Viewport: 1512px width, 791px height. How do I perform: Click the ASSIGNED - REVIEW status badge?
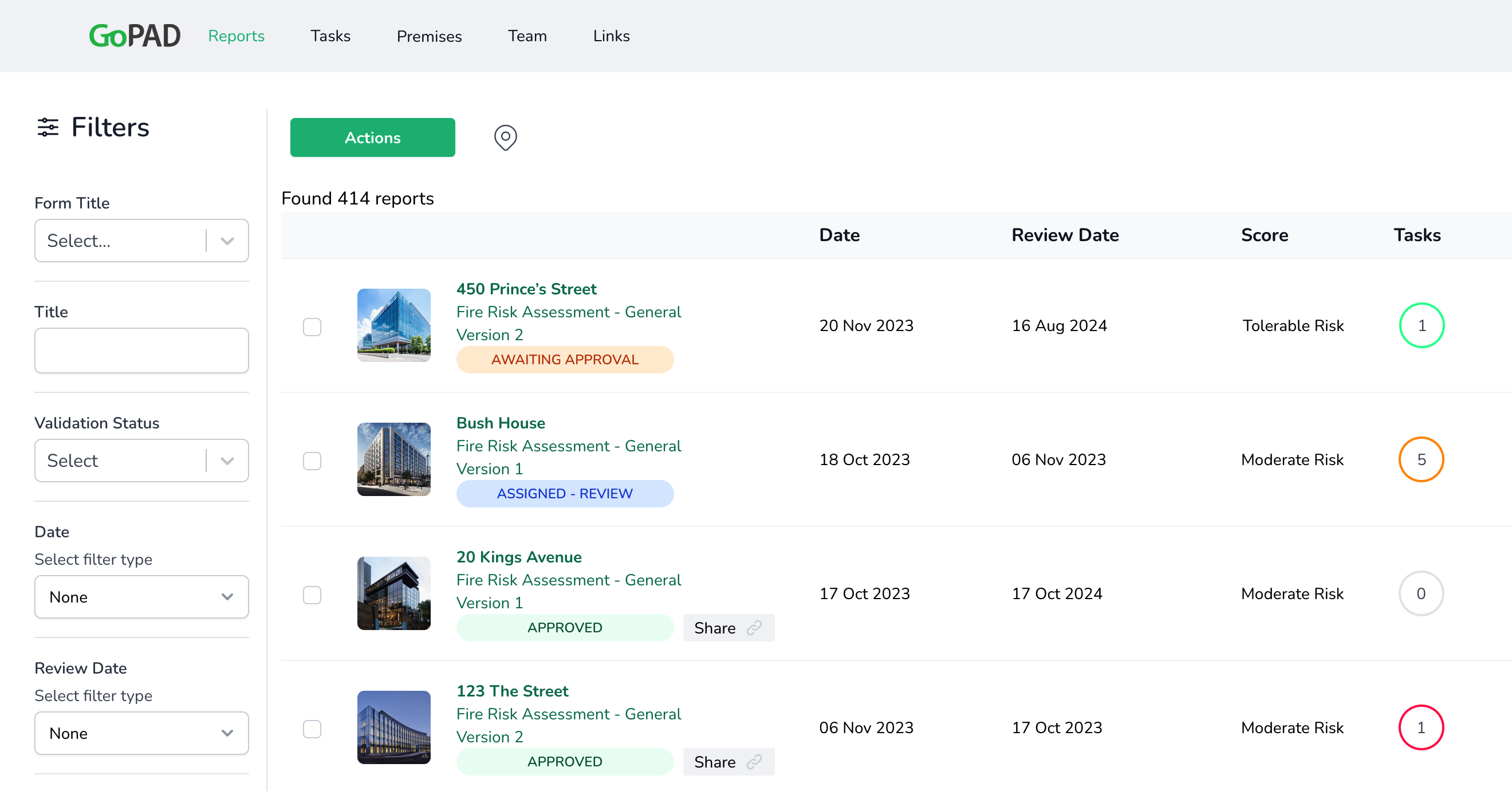coord(565,494)
